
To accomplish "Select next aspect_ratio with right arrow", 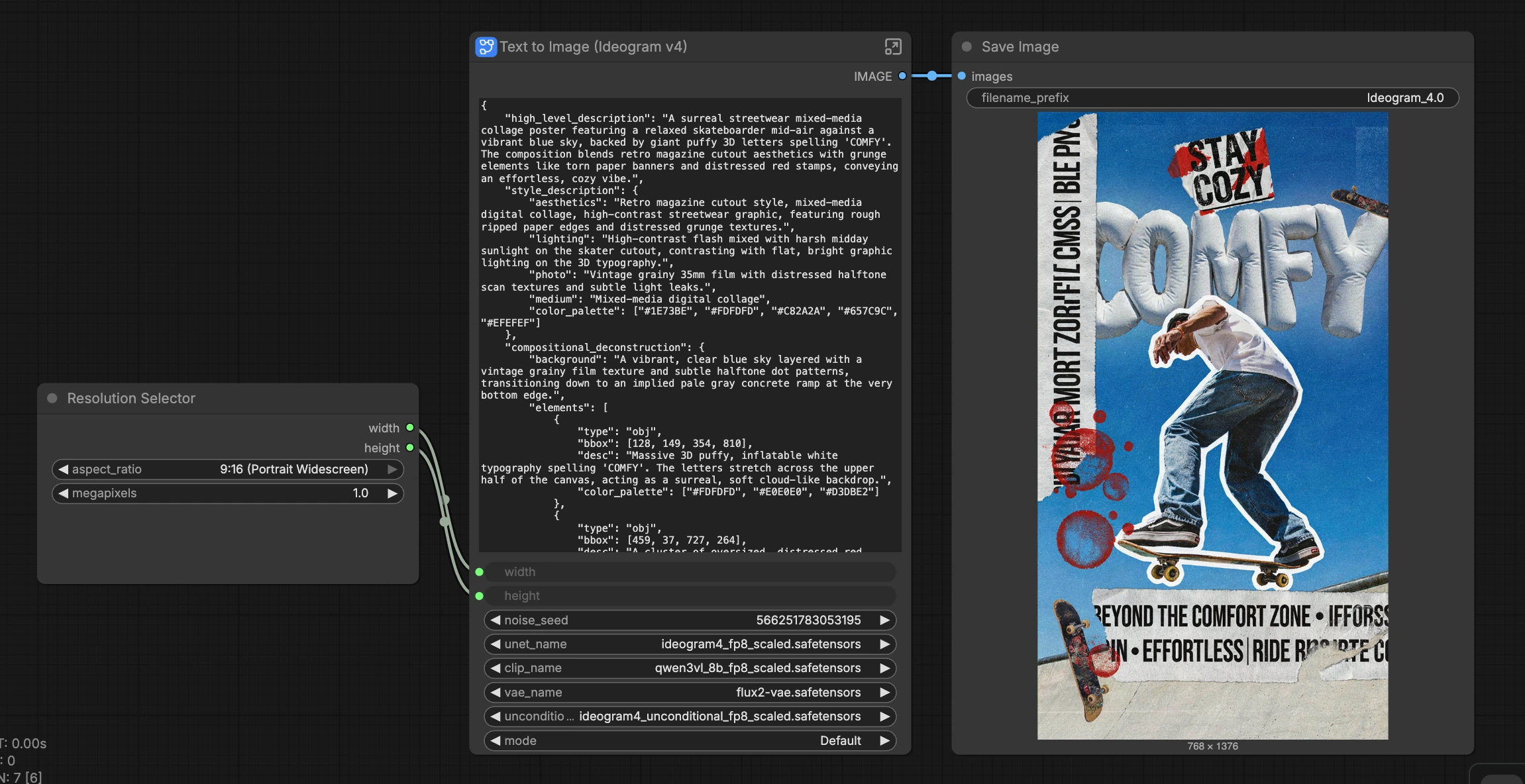I will pos(392,469).
